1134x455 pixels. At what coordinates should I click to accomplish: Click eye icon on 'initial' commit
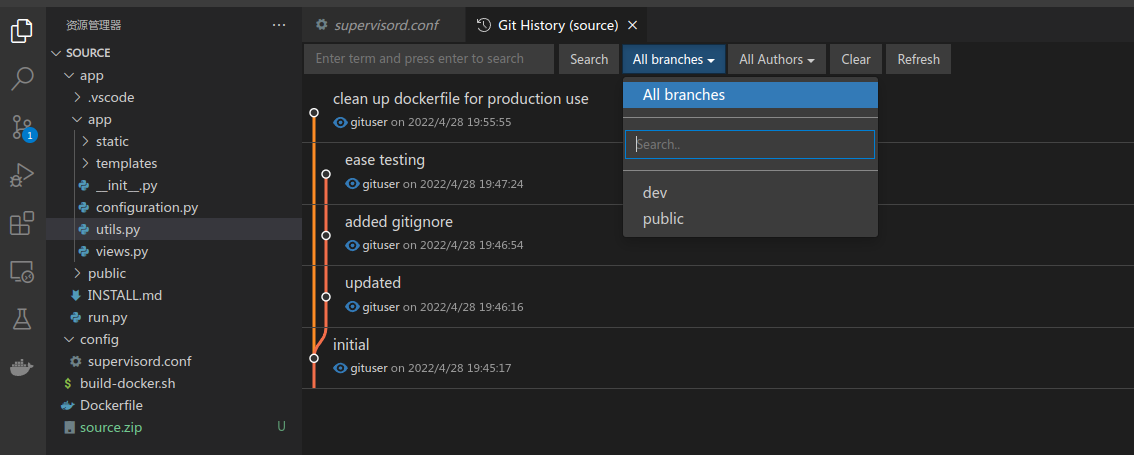(x=340, y=368)
